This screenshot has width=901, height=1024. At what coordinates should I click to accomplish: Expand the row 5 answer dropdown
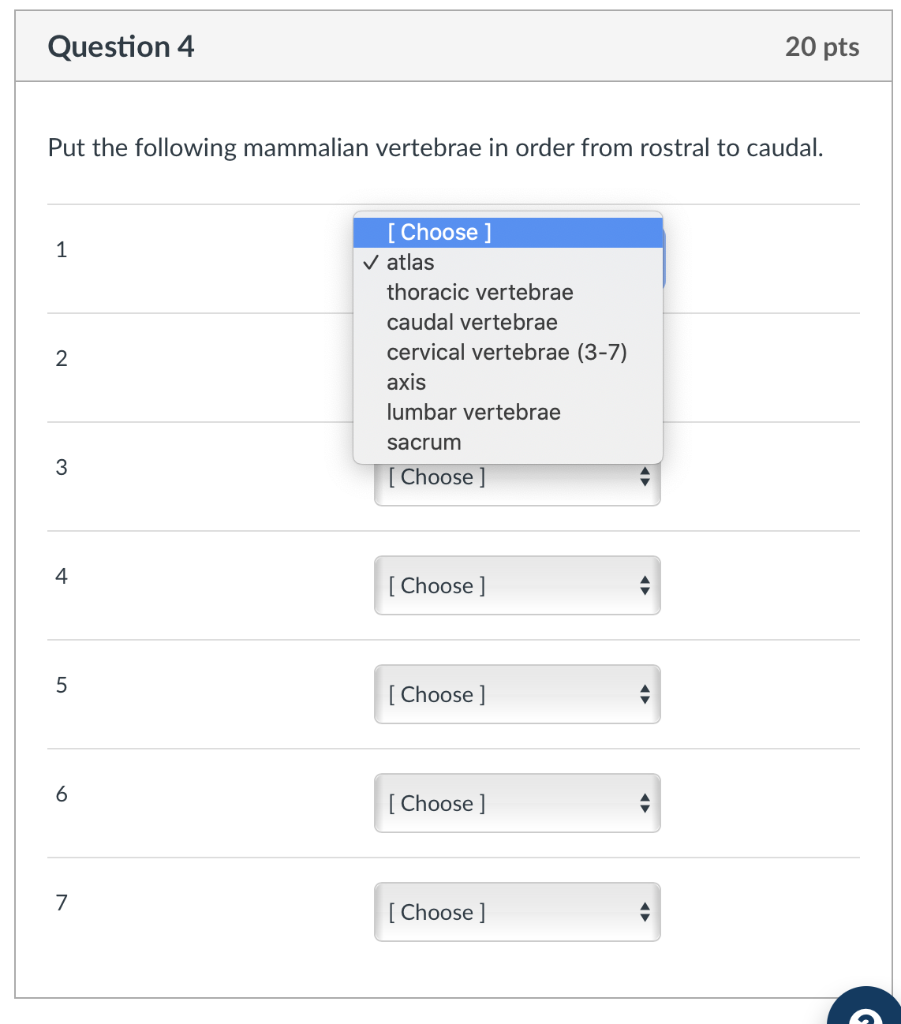tap(516, 695)
